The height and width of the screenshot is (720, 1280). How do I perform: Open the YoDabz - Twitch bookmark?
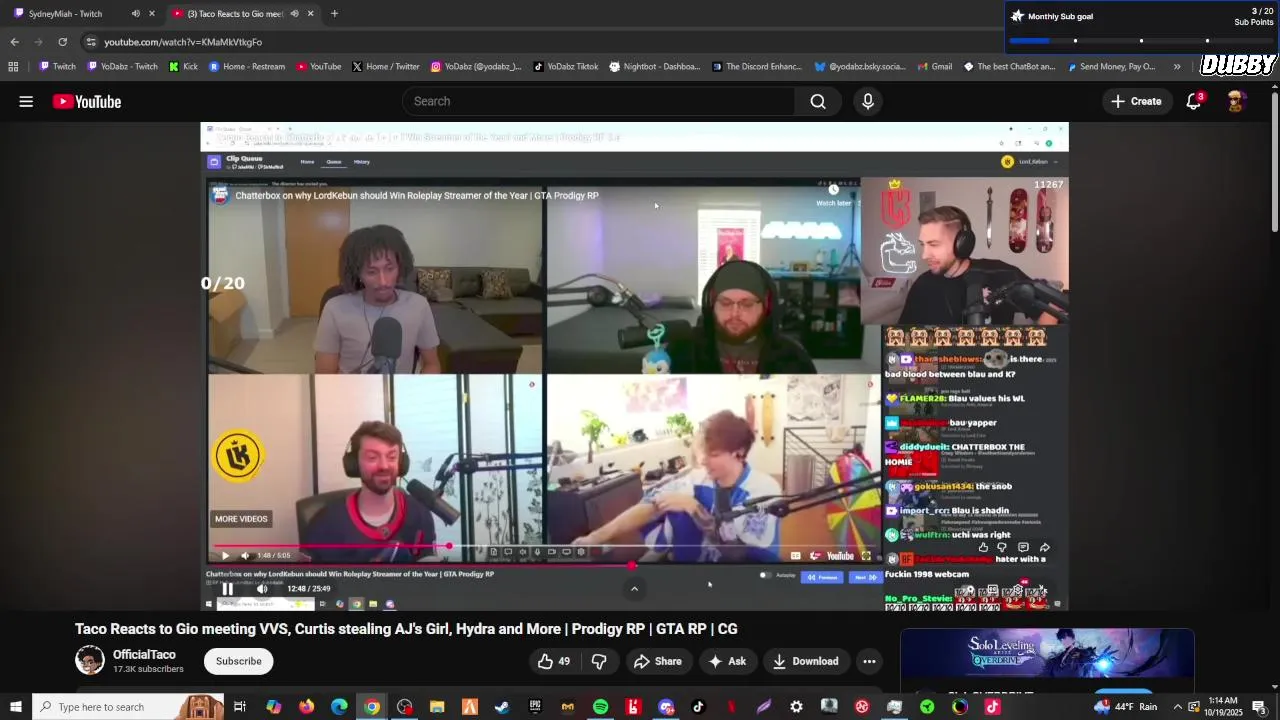tap(122, 67)
